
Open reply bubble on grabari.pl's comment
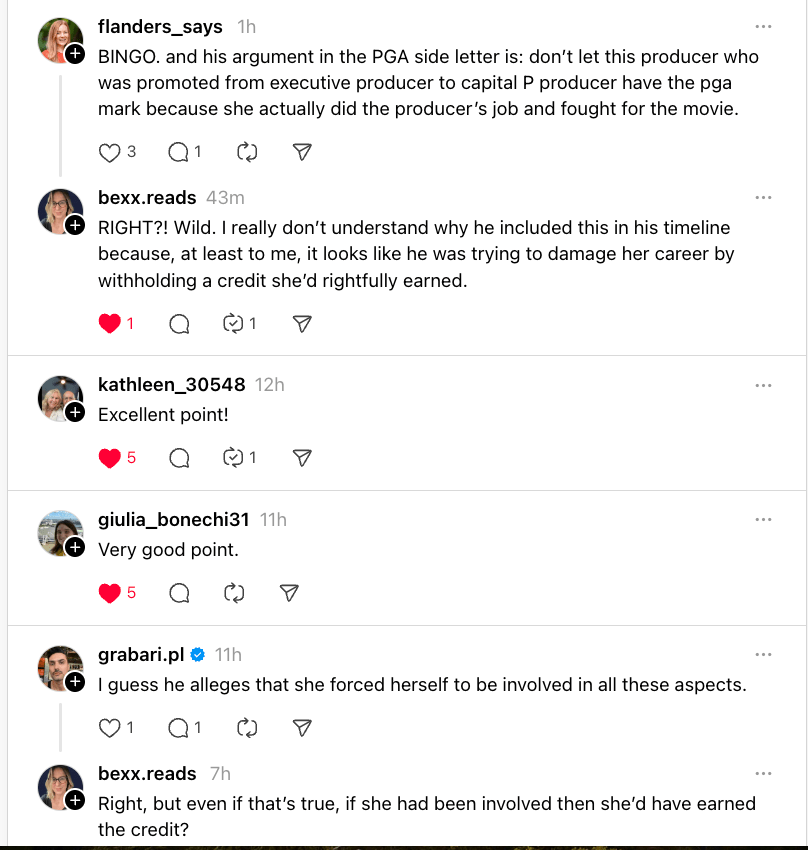(178, 728)
